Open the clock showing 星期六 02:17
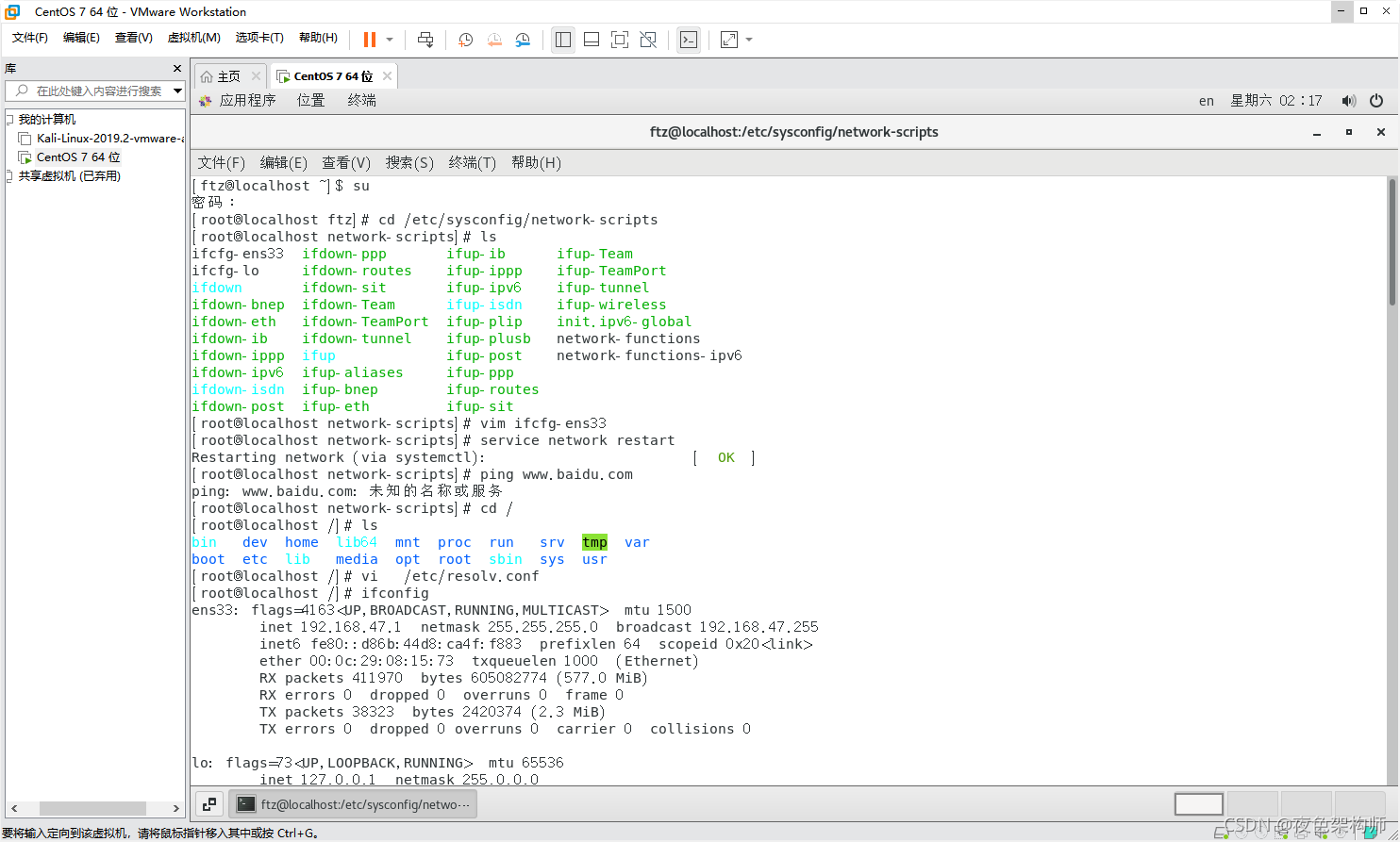 tap(1275, 101)
